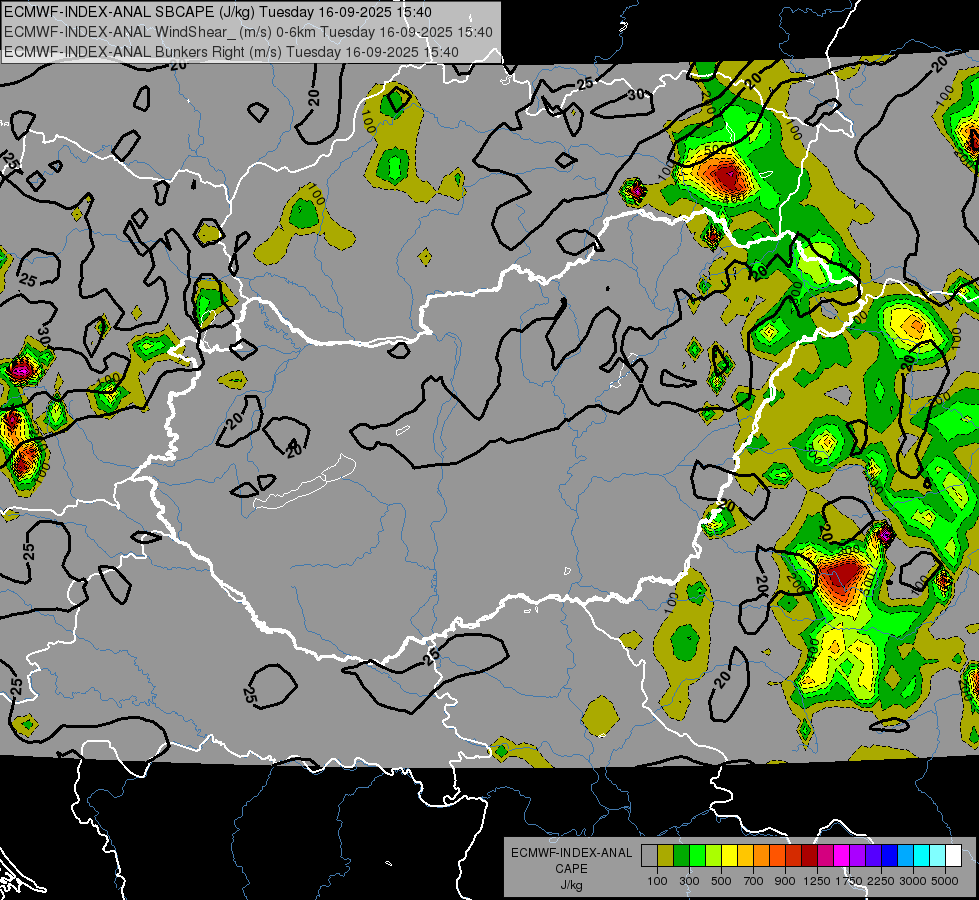The height and width of the screenshot is (900, 979).
Task: Select the Bunkers Right header line
Action: 231,52
